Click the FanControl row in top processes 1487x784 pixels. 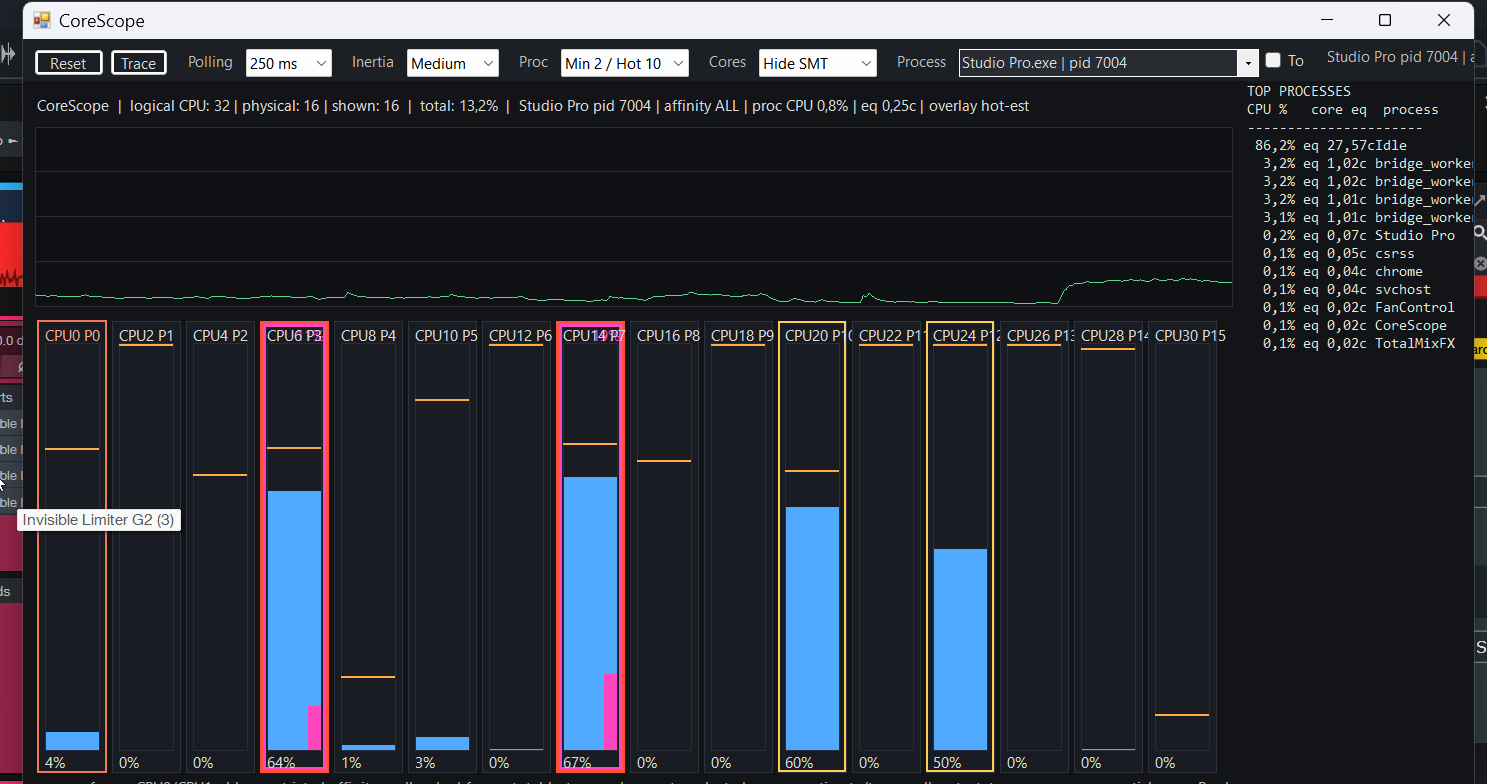point(1358,308)
